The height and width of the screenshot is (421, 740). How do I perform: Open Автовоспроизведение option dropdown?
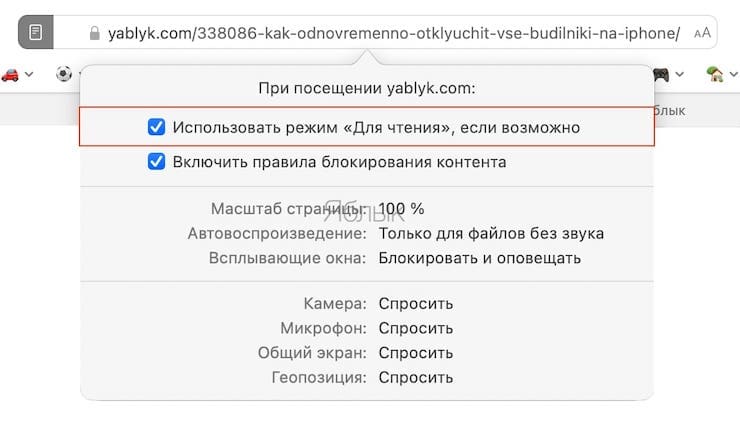491,233
